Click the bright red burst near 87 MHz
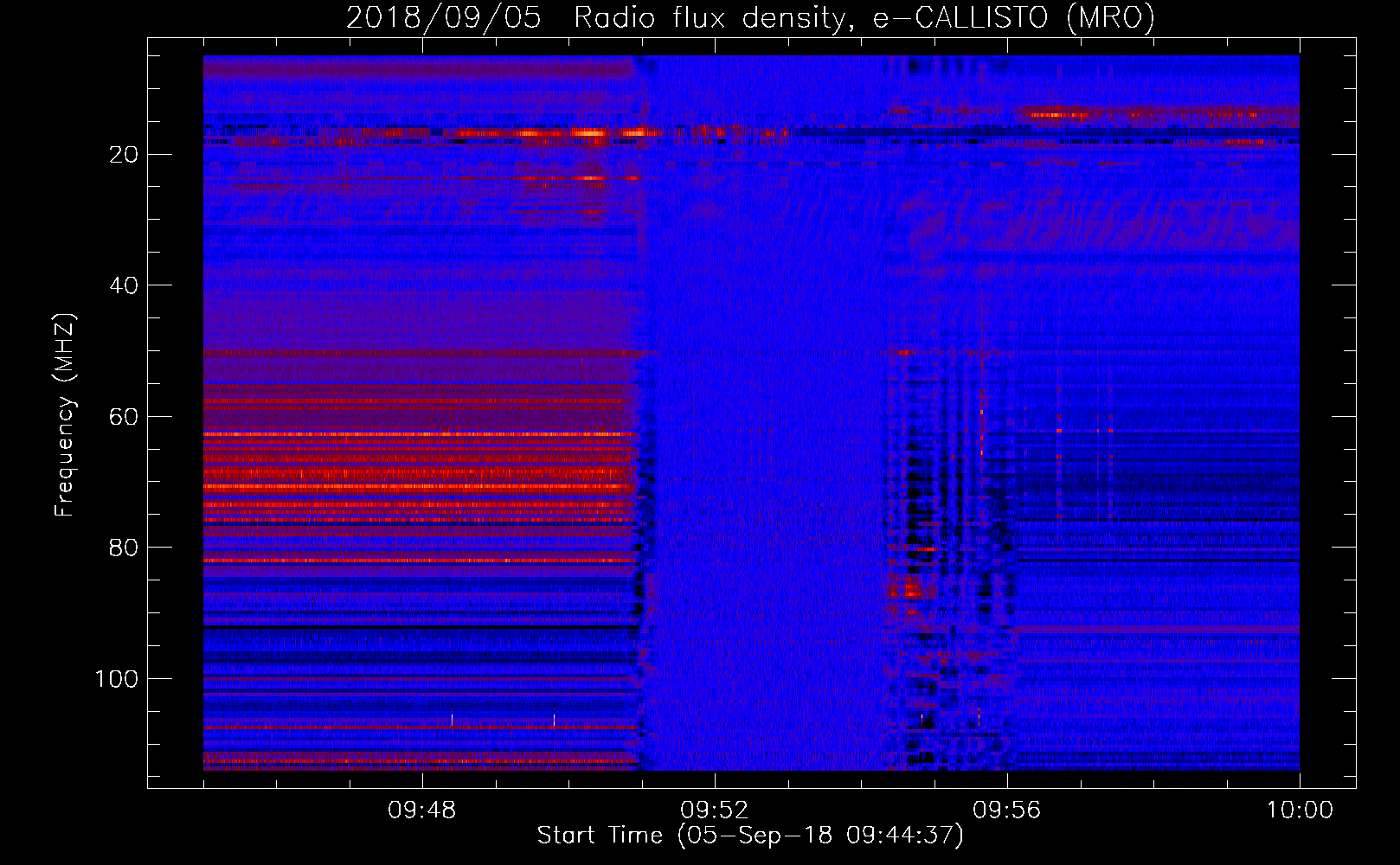This screenshot has height=865, width=1400. (x=911, y=590)
